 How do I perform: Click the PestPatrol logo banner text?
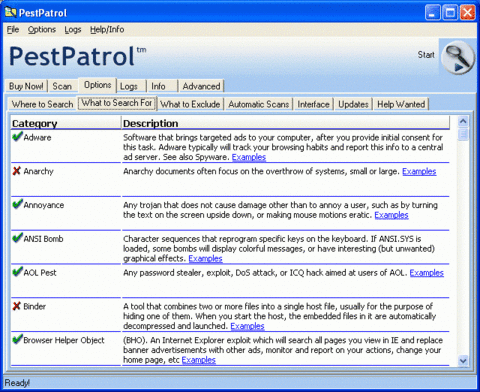tap(77, 56)
